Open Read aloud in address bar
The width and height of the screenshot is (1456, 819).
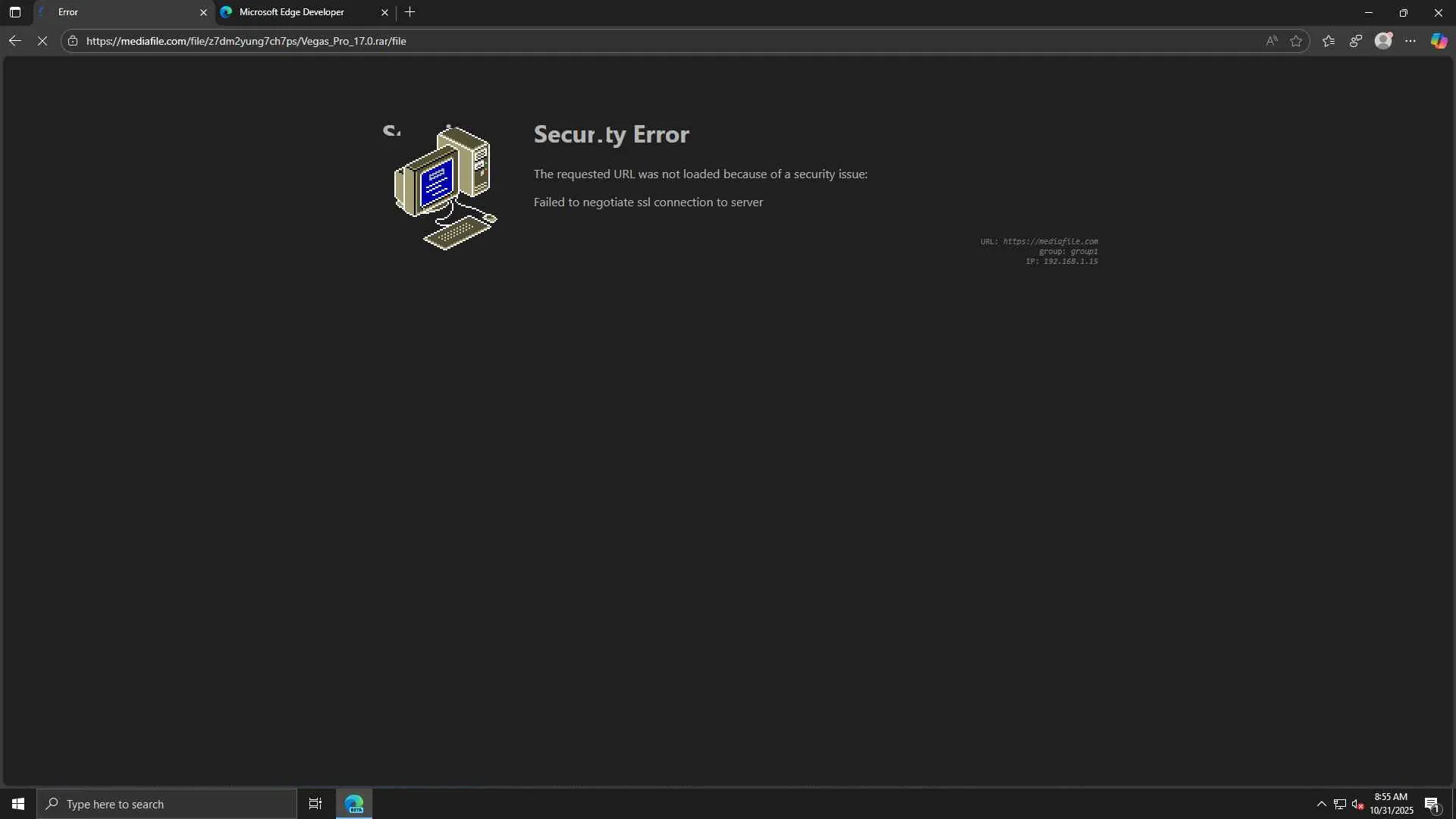click(1272, 41)
